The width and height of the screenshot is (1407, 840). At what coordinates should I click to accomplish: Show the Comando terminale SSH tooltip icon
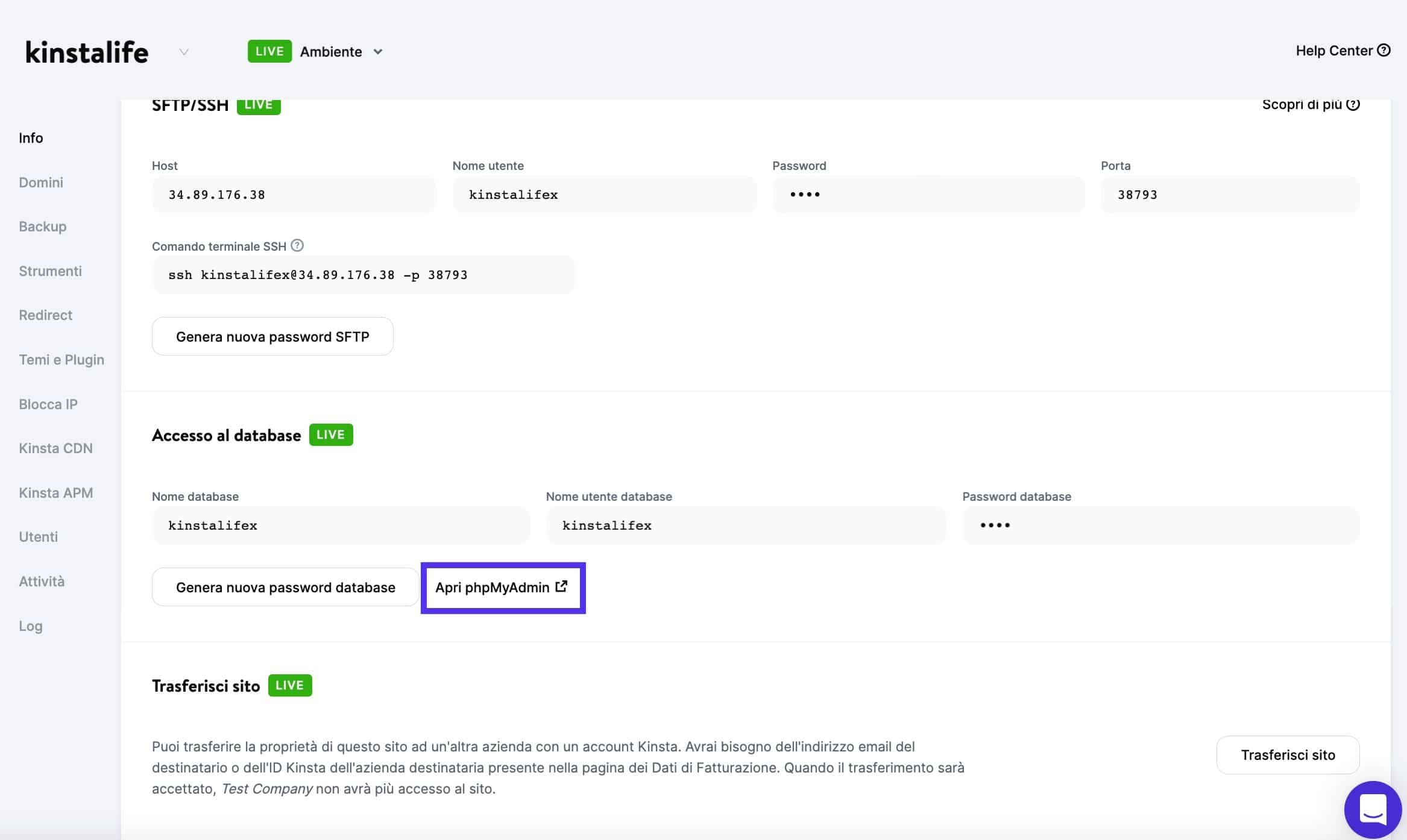[296, 245]
